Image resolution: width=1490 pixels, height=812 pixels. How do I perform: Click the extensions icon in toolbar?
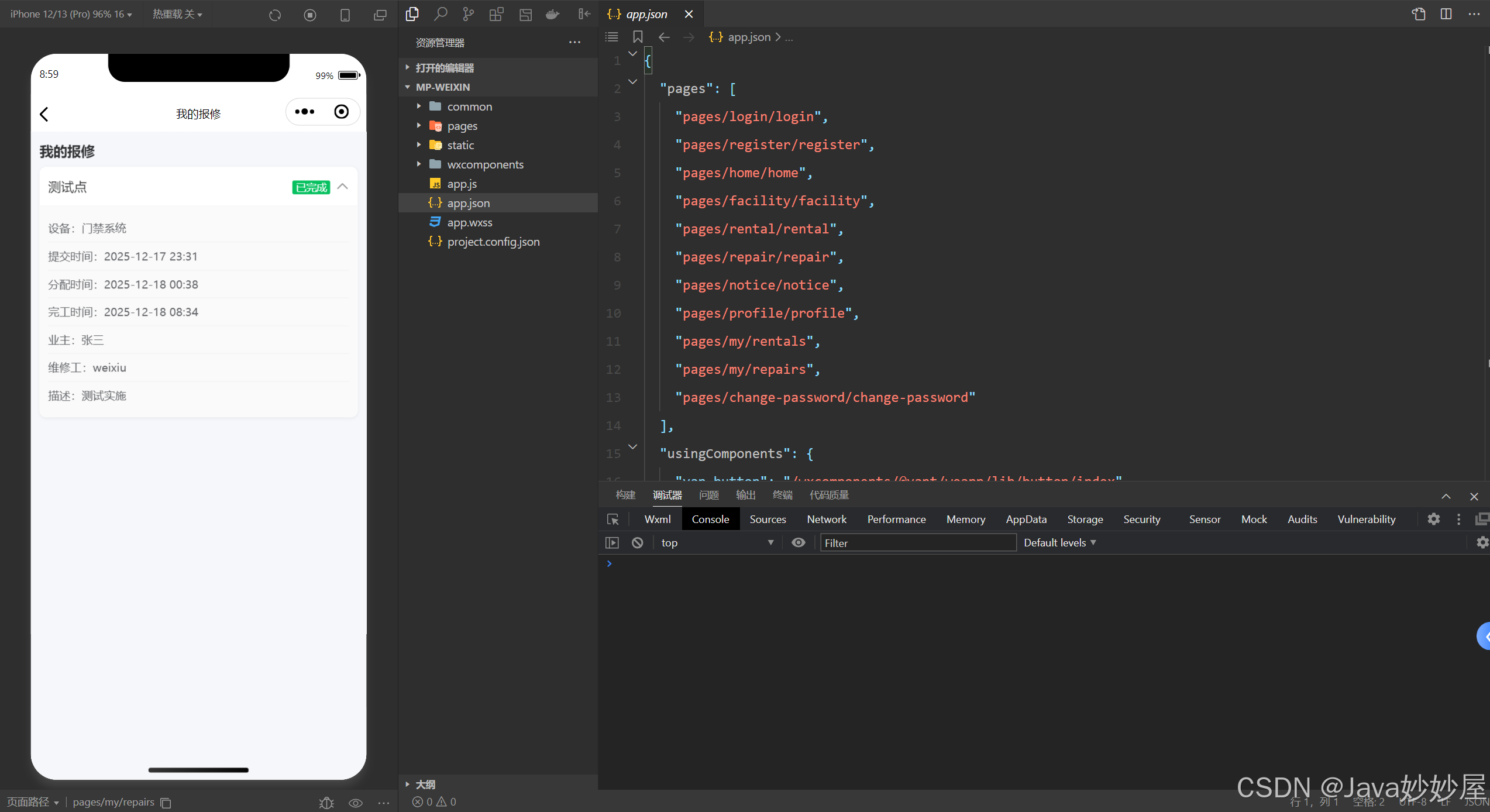[496, 14]
